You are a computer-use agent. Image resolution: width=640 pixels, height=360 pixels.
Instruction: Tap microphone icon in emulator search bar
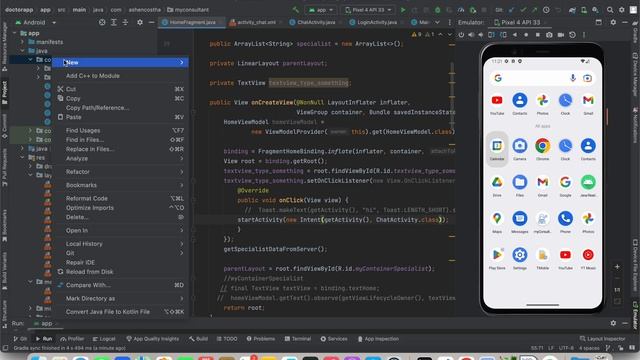[573, 78]
